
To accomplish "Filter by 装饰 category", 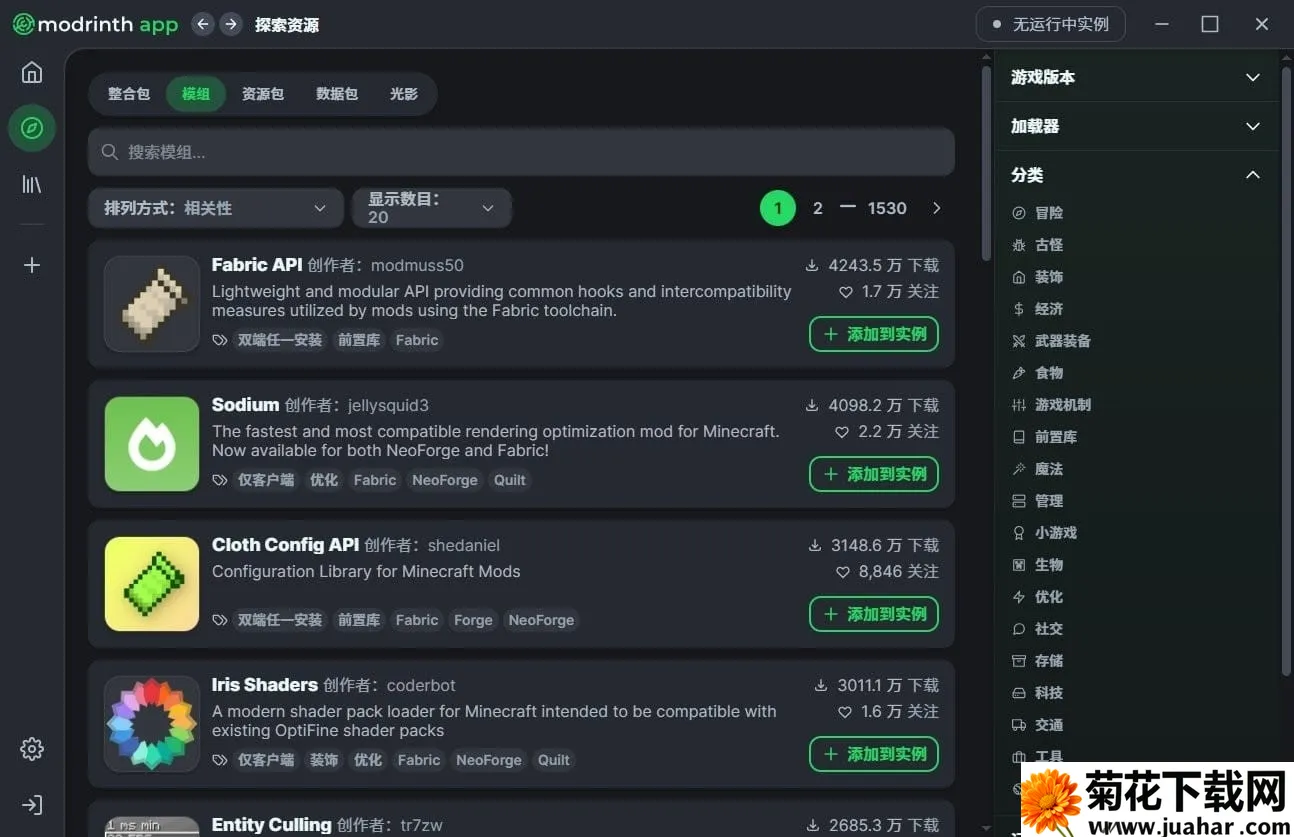I will (x=1037, y=277).
